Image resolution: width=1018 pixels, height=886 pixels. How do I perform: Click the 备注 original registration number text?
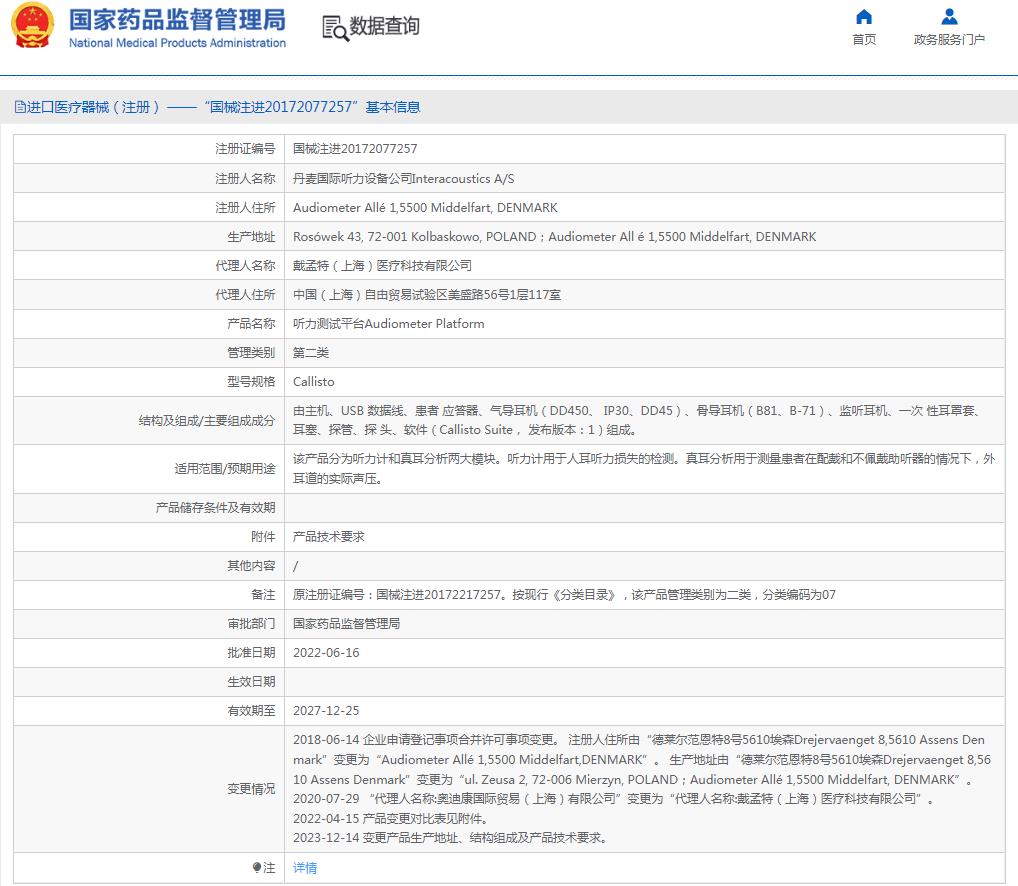tap(564, 595)
